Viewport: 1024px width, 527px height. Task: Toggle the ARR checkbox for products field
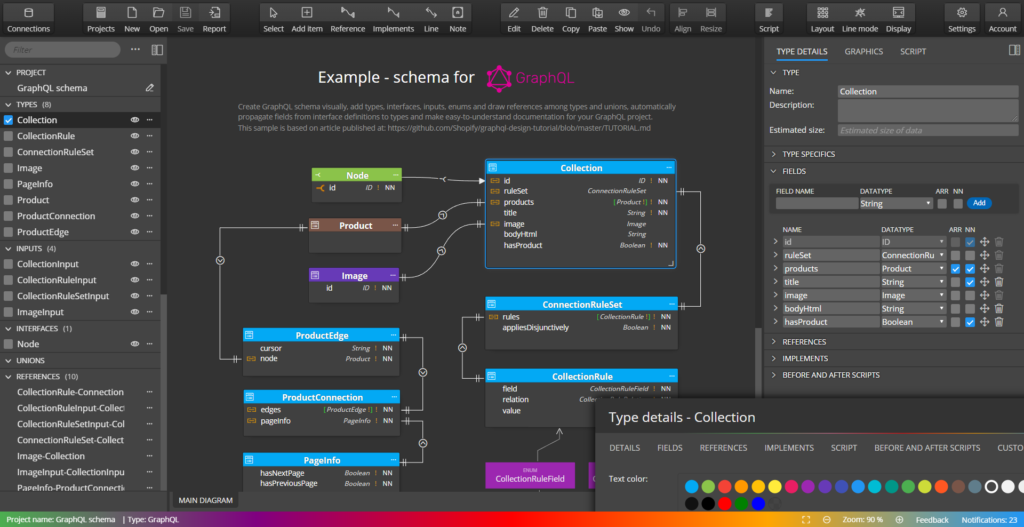point(955,268)
